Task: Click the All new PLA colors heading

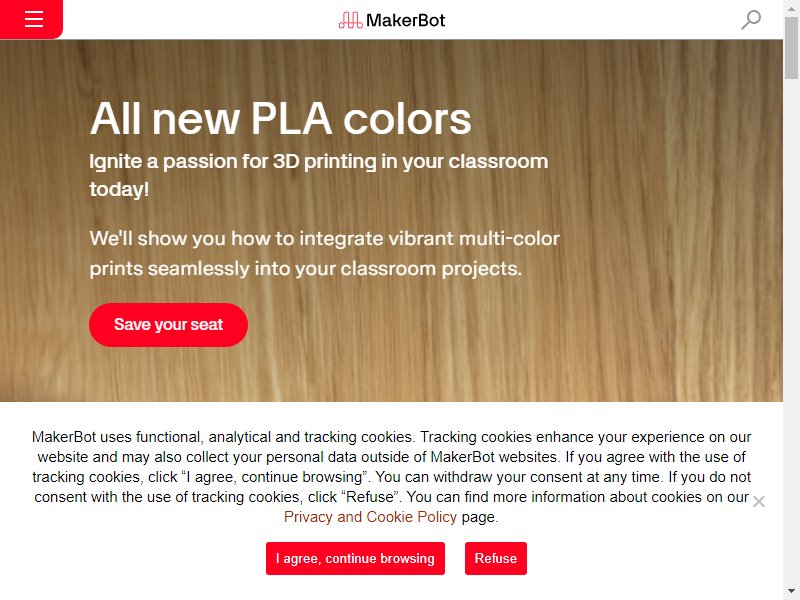Action: pyautogui.click(x=281, y=119)
